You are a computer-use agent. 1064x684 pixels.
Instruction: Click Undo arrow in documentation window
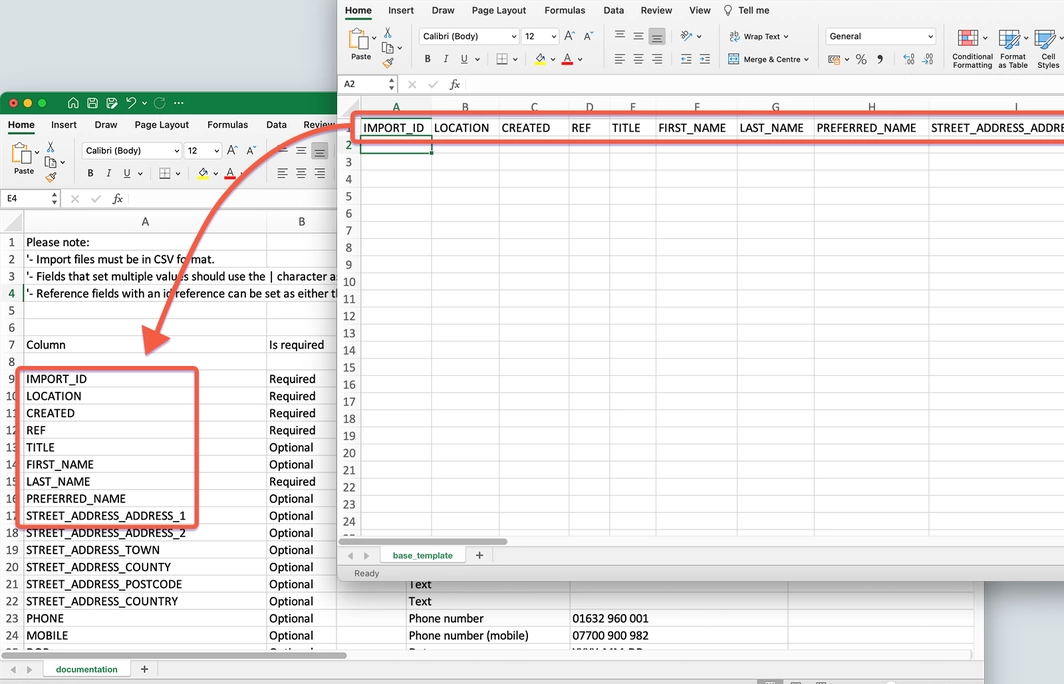131,103
